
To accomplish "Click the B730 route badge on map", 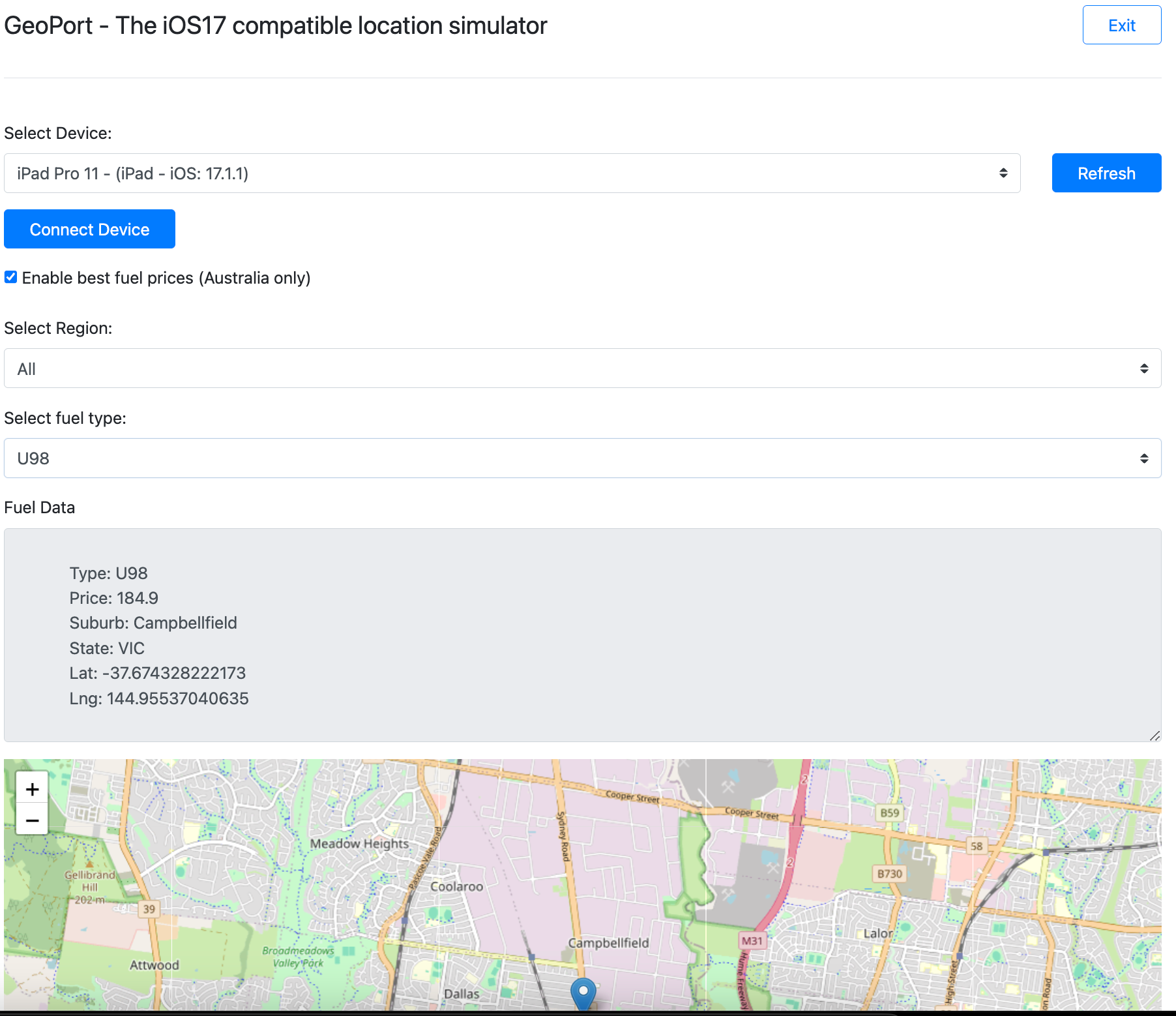I will pyautogui.click(x=889, y=874).
